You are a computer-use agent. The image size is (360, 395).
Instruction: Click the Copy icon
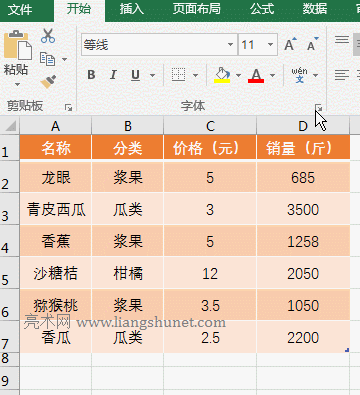[47, 59]
